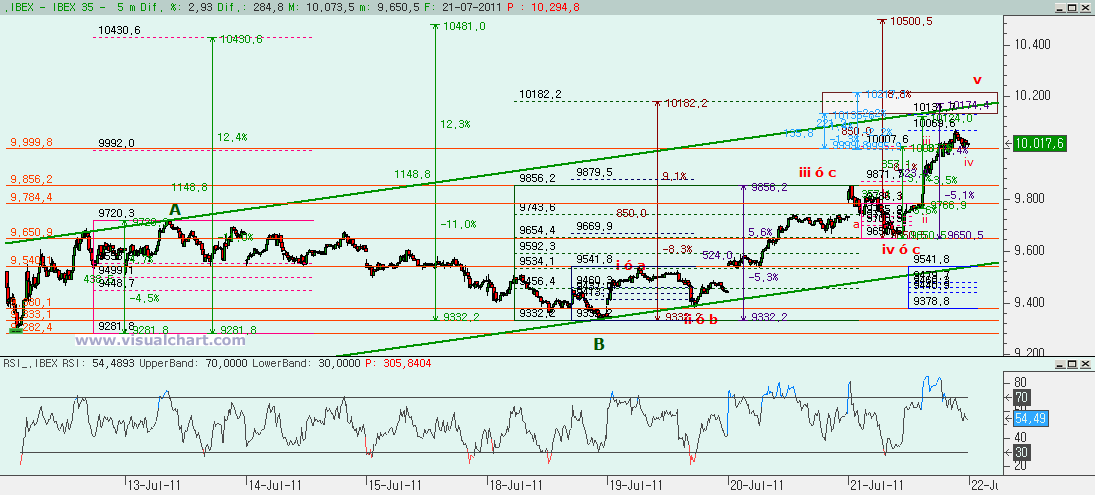The image size is (1095, 495).
Task: Select the 9378,8 level label
Action: [x=932, y=302]
